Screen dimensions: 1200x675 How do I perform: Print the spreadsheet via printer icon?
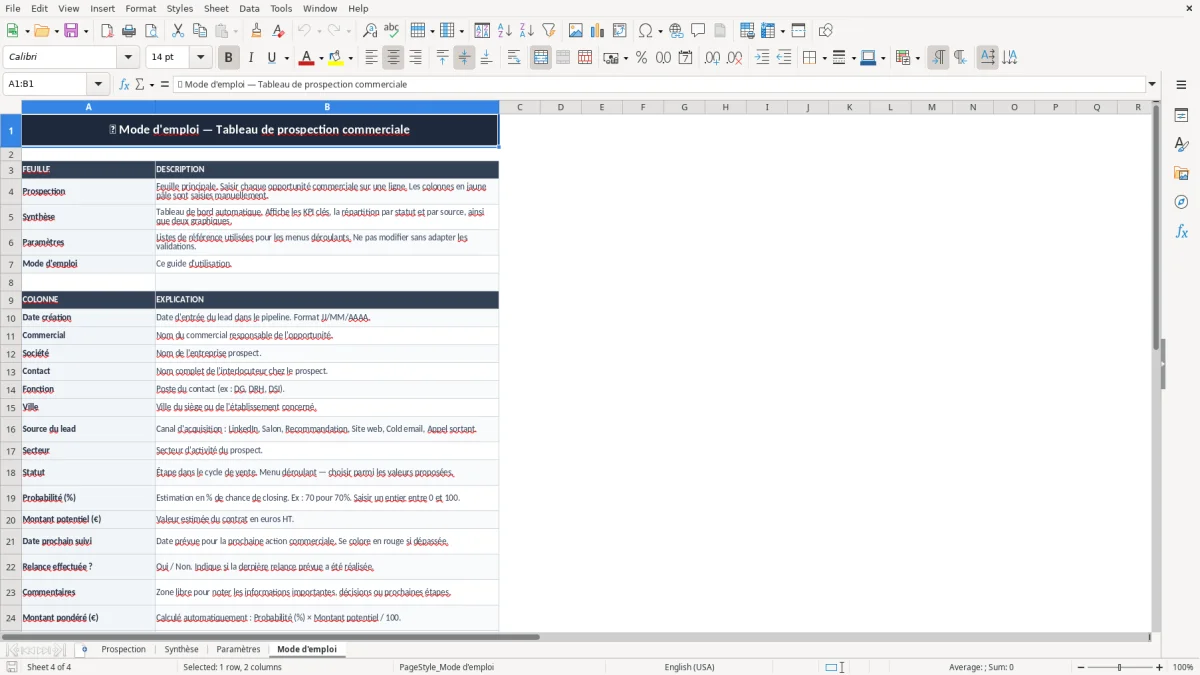coord(129,31)
